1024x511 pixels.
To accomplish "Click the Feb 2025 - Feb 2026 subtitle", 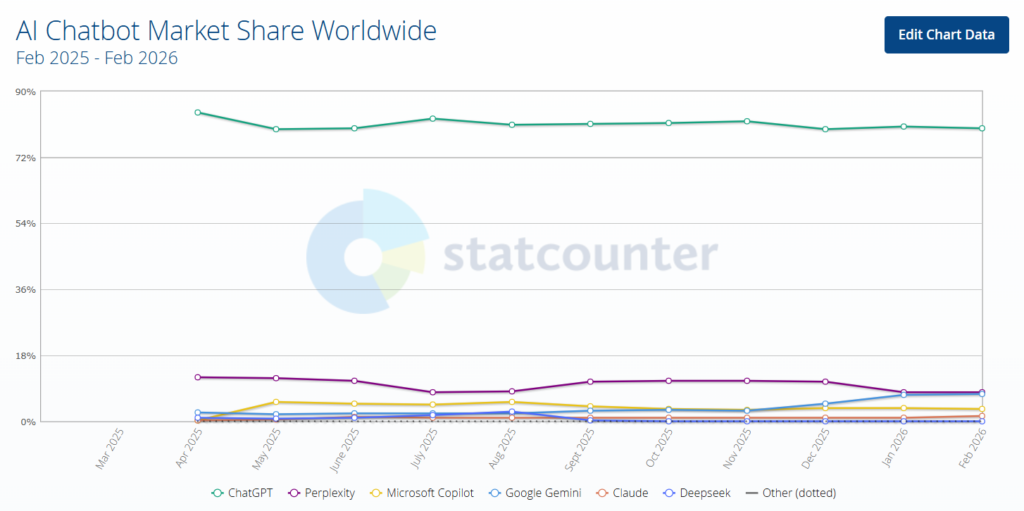I will point(97,58).
